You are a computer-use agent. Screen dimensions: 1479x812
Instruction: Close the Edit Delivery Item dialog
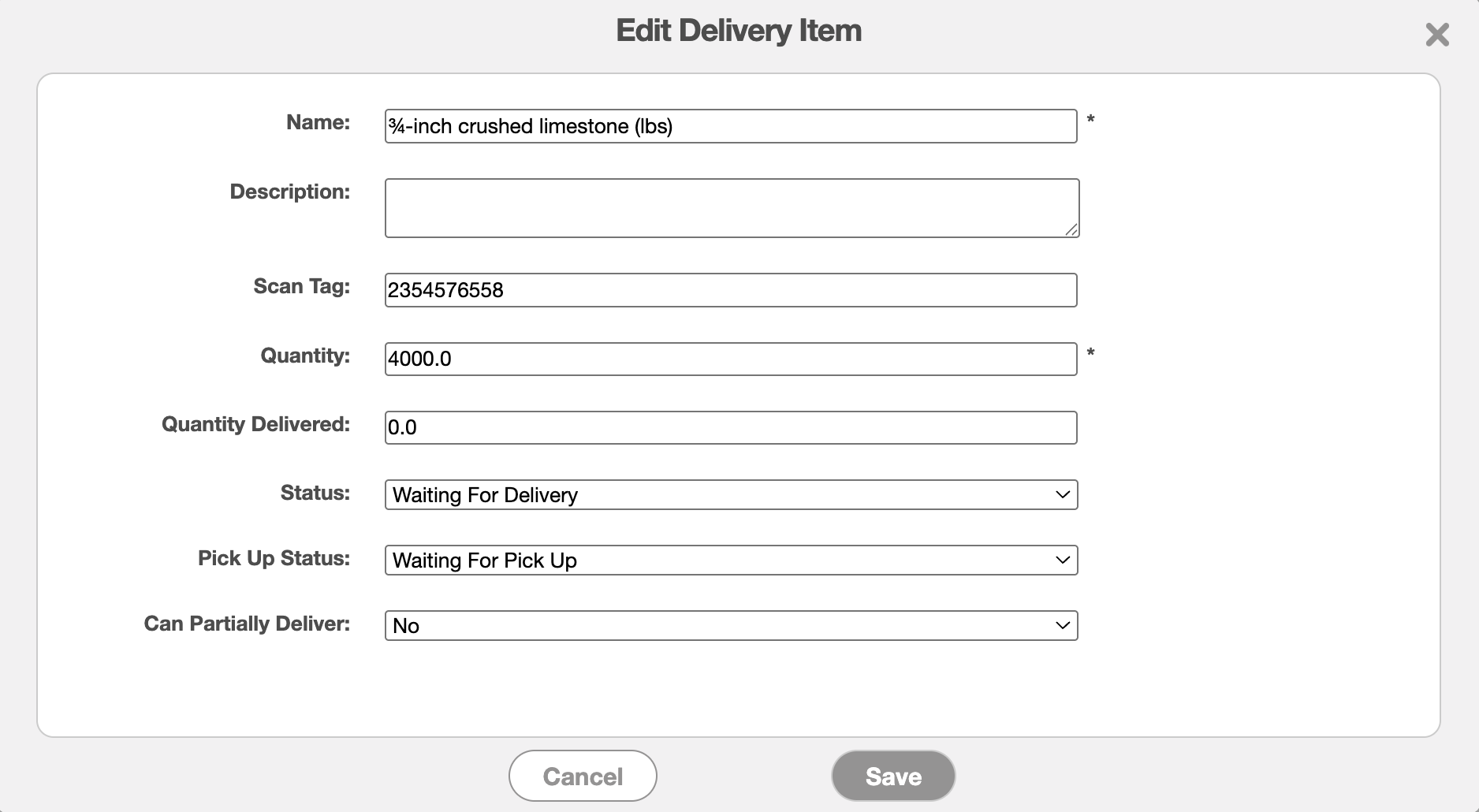pos(1437,35)
